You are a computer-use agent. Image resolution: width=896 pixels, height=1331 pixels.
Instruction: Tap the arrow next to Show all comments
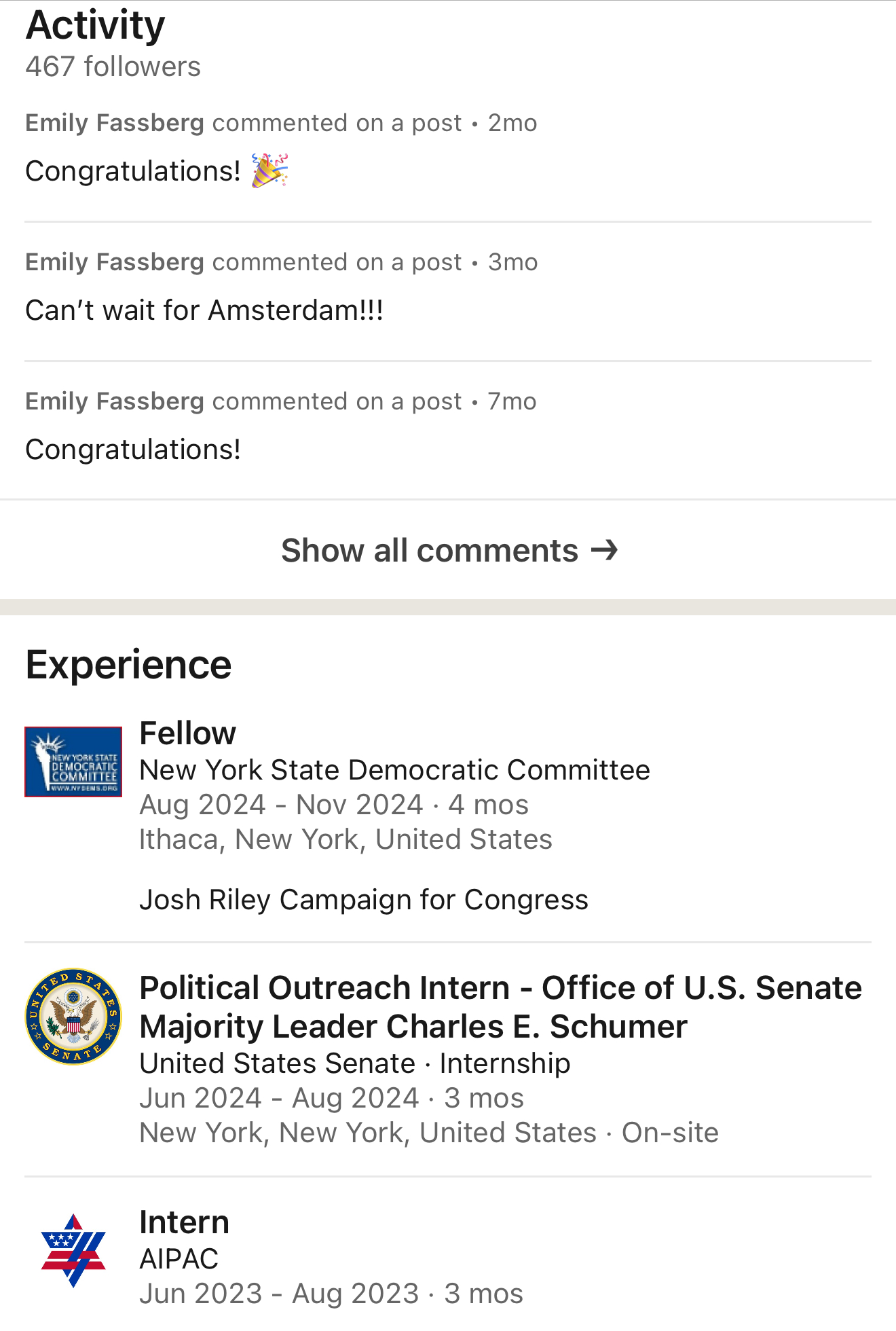604,549
